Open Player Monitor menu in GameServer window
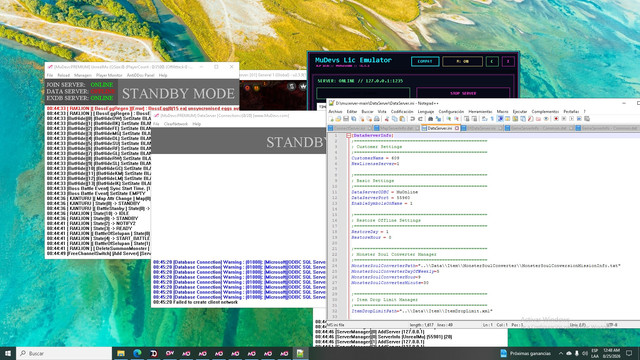 pyautogui.click(x=109, y=76)
